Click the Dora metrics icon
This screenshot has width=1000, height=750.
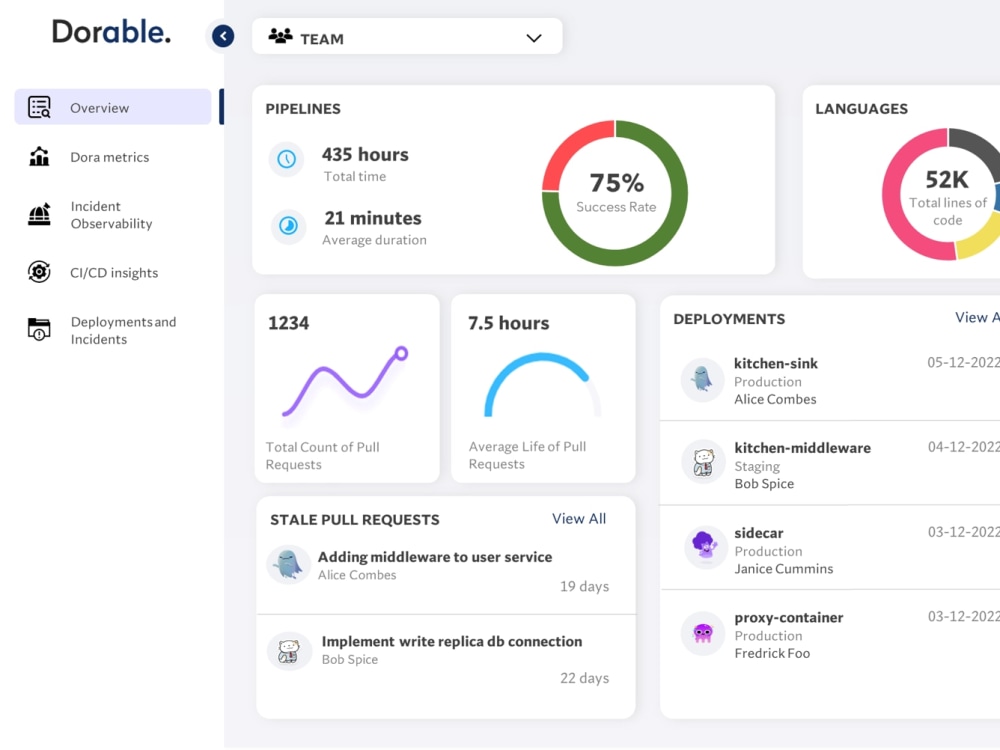coord(39,157)
